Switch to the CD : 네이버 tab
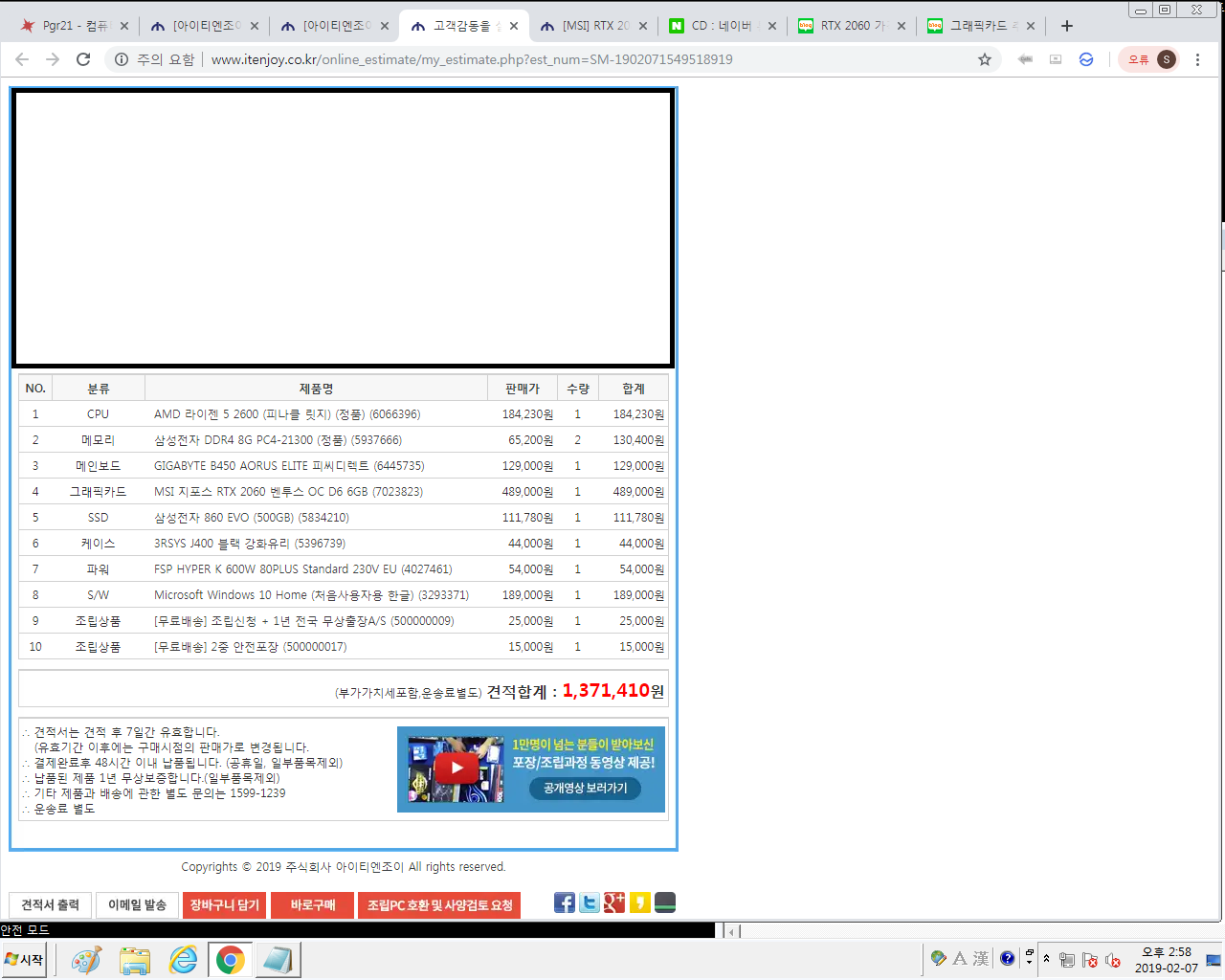Screen dimensions: 1225x980 pyautogui.click(x=722, y=26)
